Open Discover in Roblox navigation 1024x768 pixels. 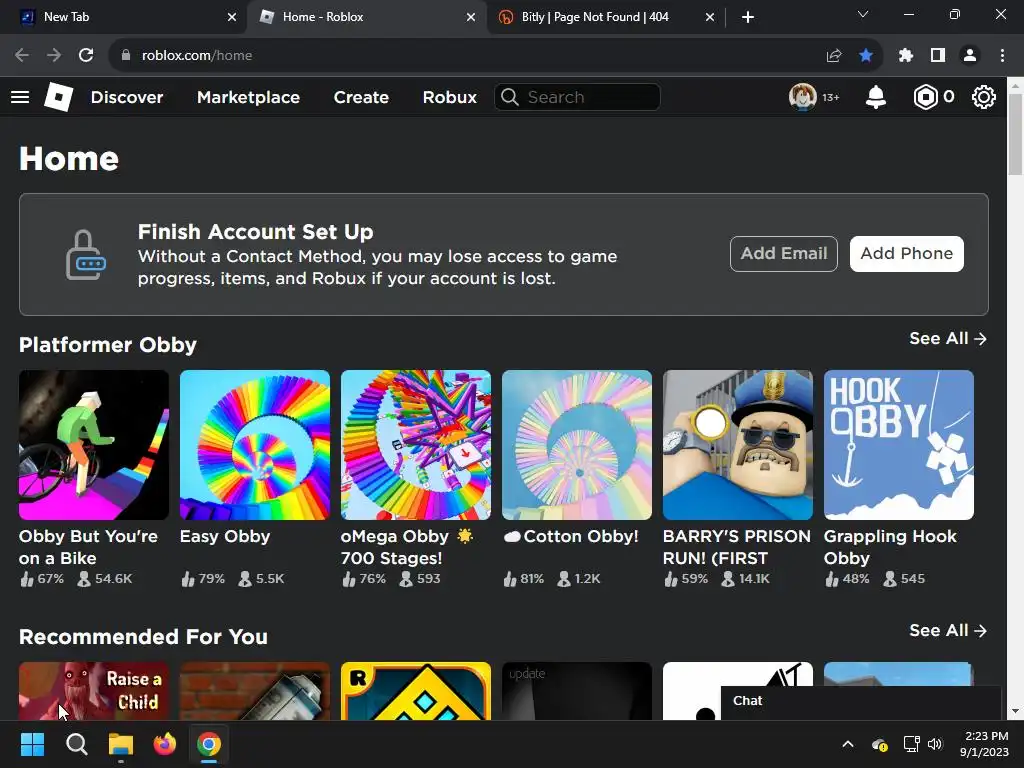tap(127, 97)
